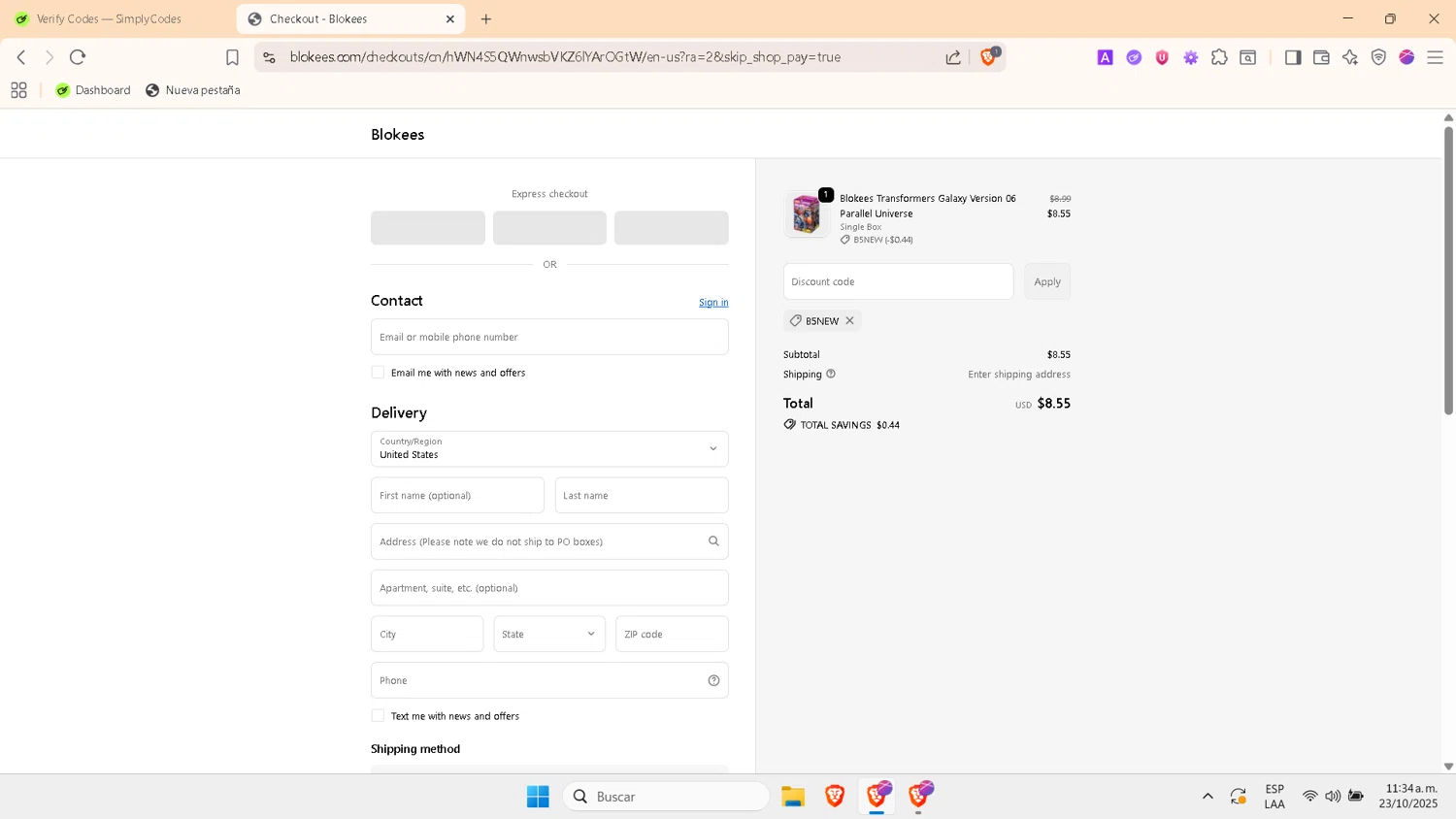The height and width of the screenshot is (819, 1456).
Task: Open the taskbar volume speaker icon
Action: [x=1333, y=797]
